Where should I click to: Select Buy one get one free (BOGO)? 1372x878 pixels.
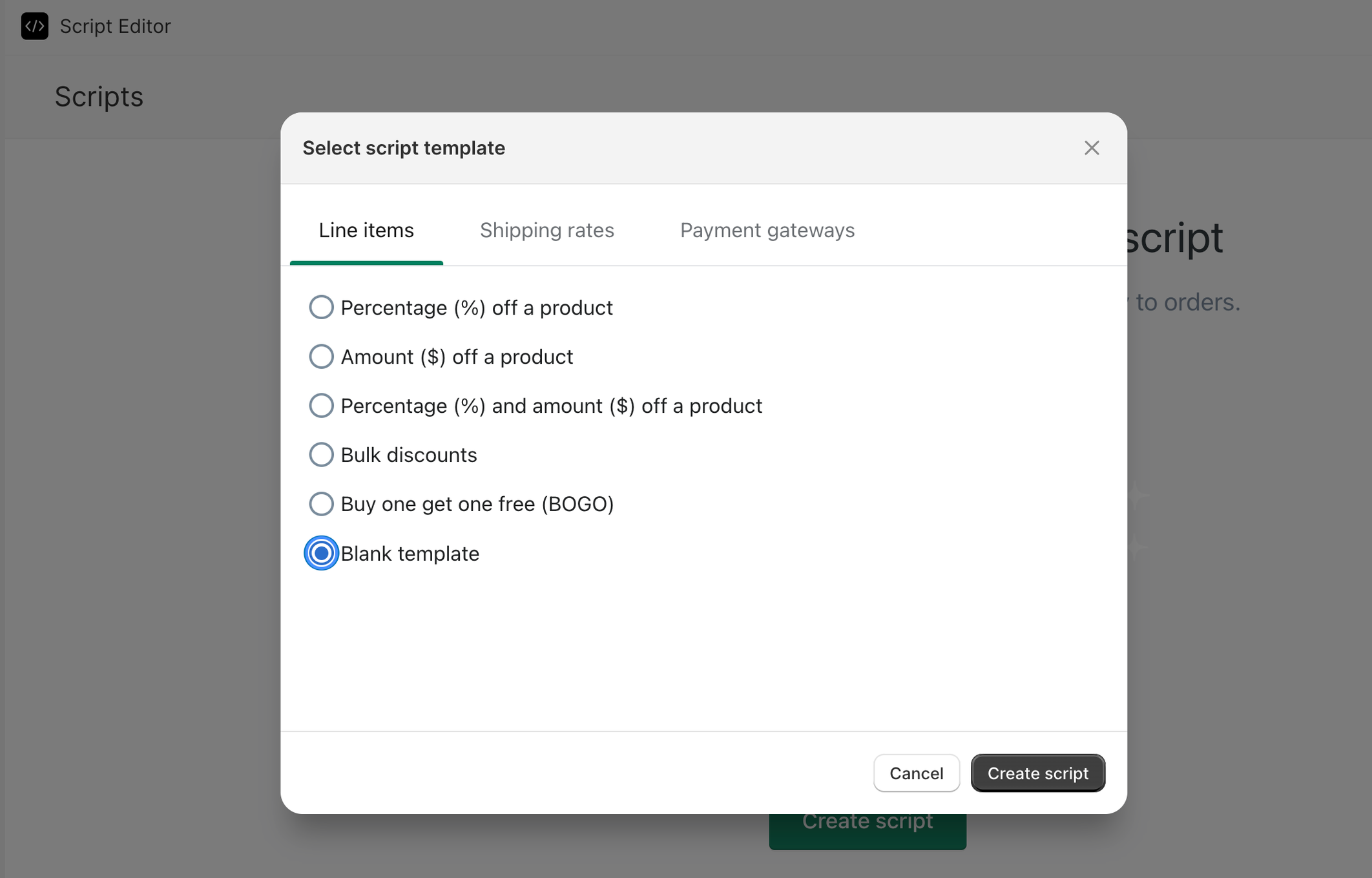click(x=321, y=504)
